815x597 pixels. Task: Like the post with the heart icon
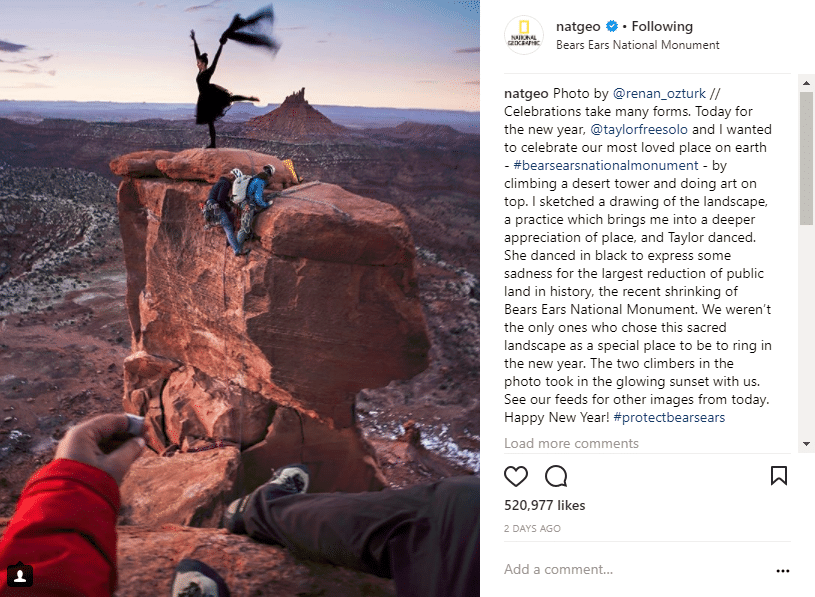516,476
